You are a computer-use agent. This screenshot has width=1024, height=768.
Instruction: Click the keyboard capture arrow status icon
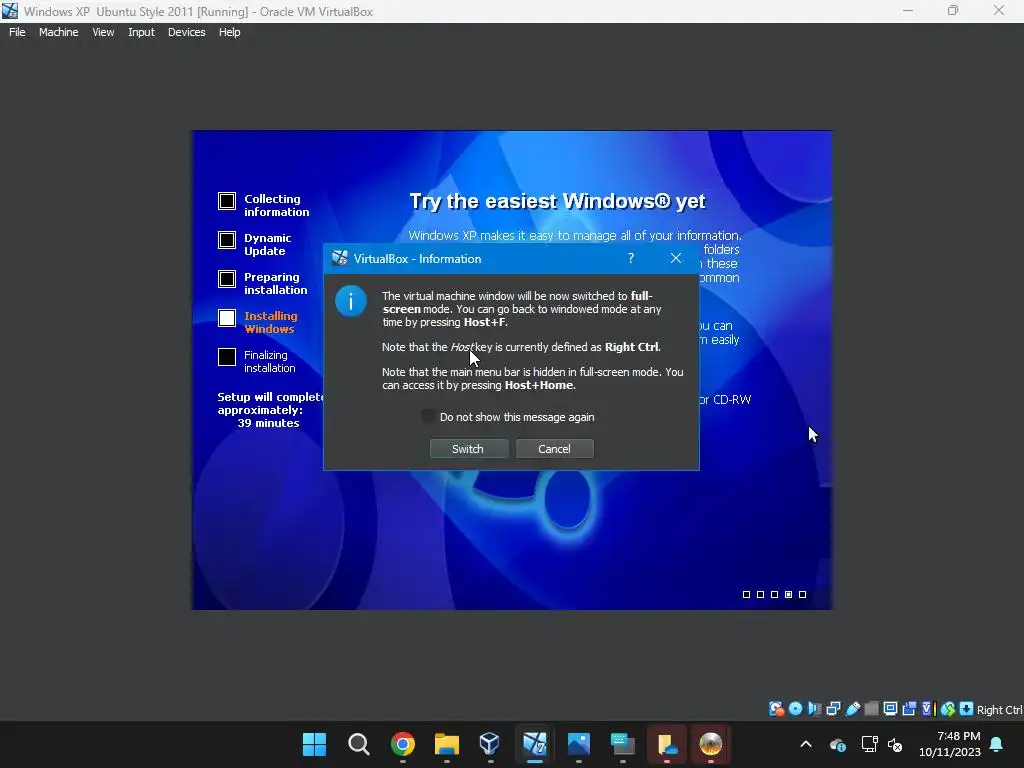coord(967,709)
